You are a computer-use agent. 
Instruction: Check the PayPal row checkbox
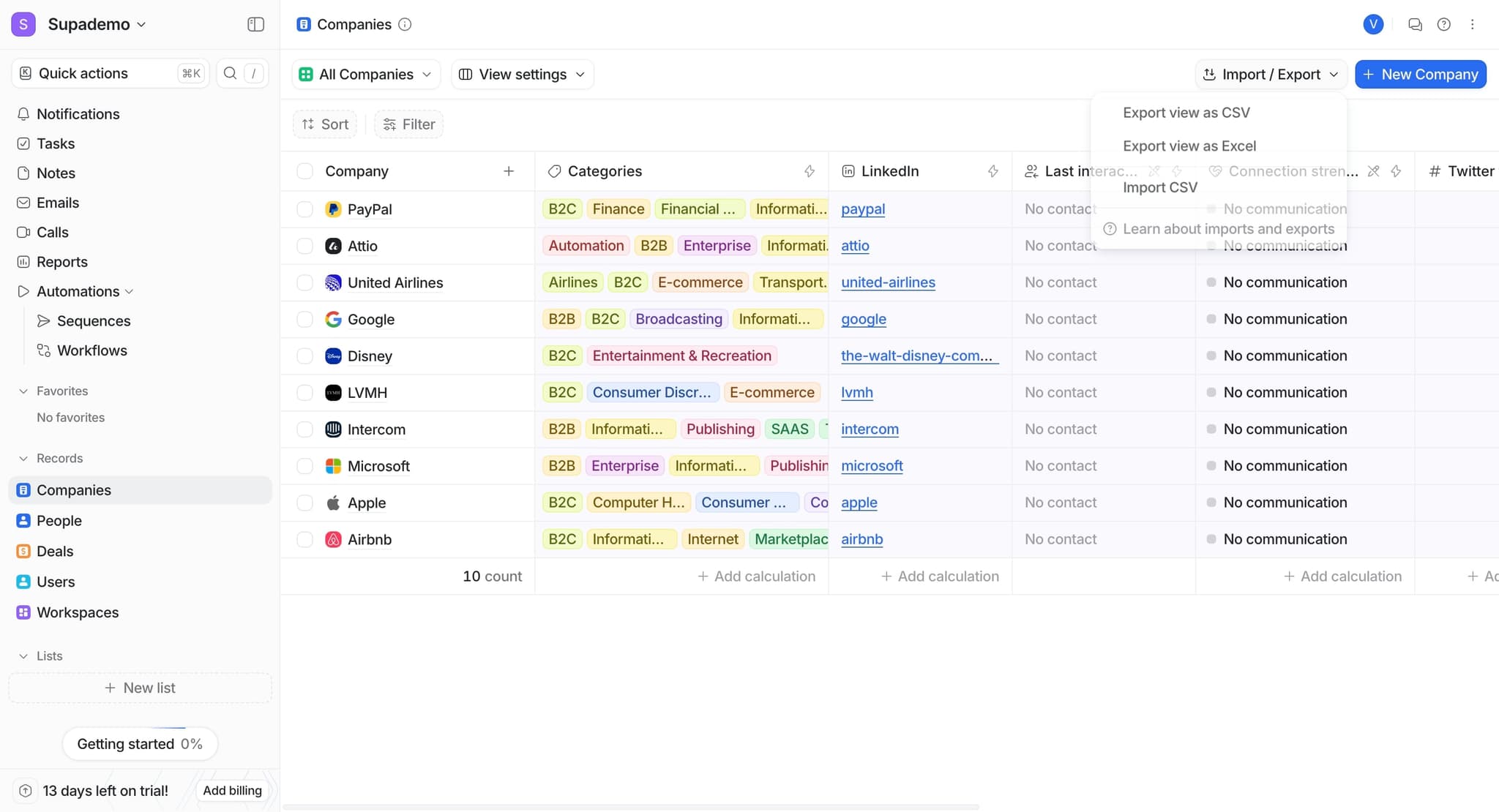tap(304, 209)
